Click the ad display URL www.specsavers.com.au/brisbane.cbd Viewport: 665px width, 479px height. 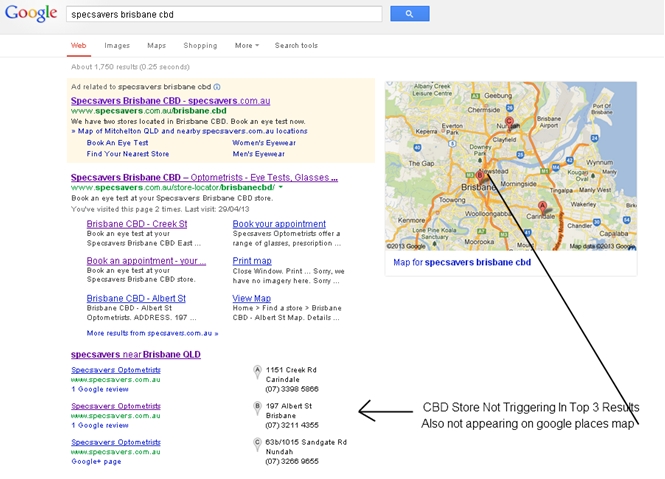(x=149, y=111)
